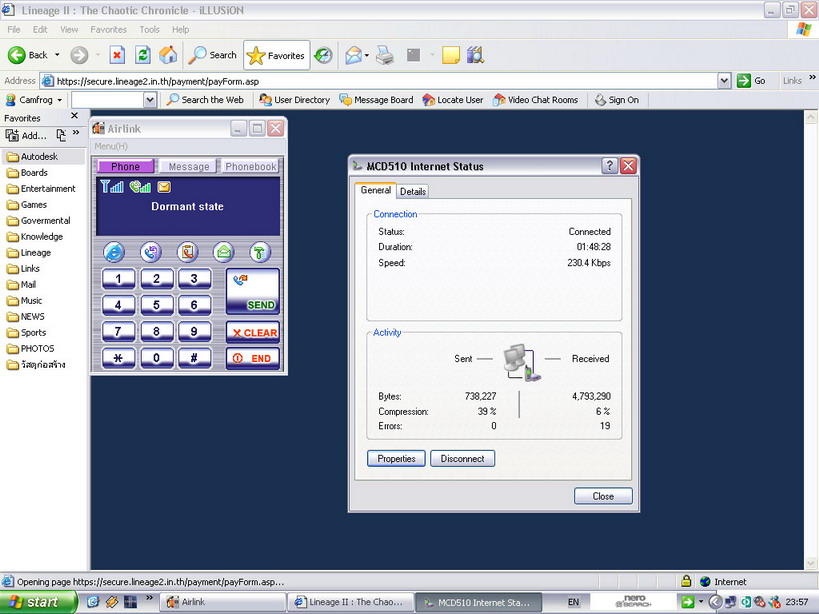Click Airlink call history round icon
Image resolution: width=819 pixels, height=614 pixels.
pos(151,253)
